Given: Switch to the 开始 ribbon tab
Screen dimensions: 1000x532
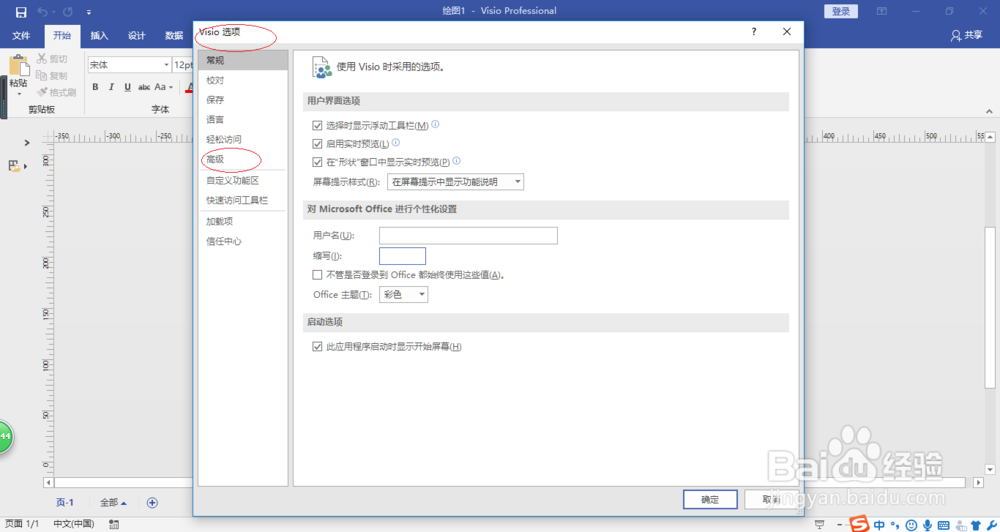Looking at the screenshot, I should [62, 36].
